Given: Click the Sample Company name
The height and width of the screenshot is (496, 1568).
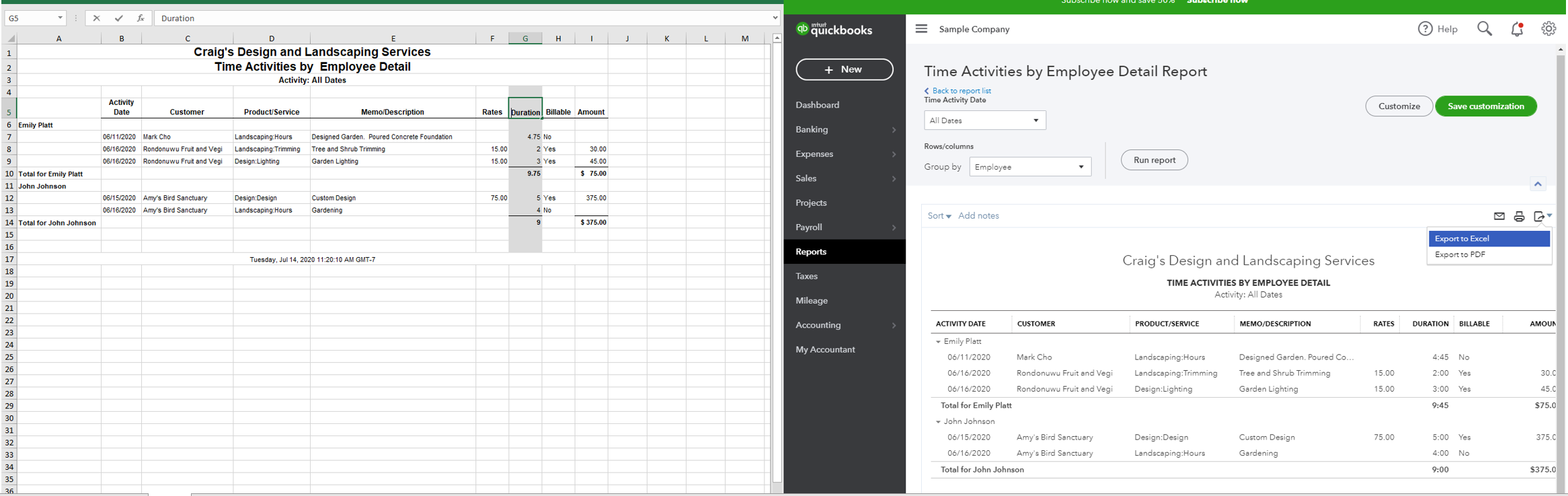Looking at the screenshot, I should coord(974,29).
